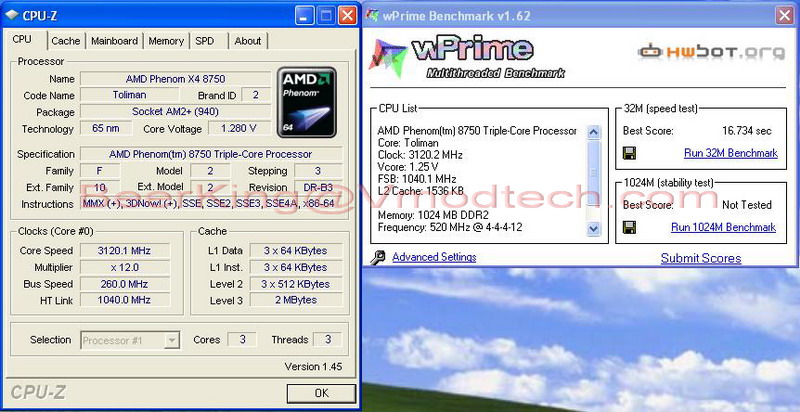Click the Frequency: 520 MHz line

(x=450, y=227)
